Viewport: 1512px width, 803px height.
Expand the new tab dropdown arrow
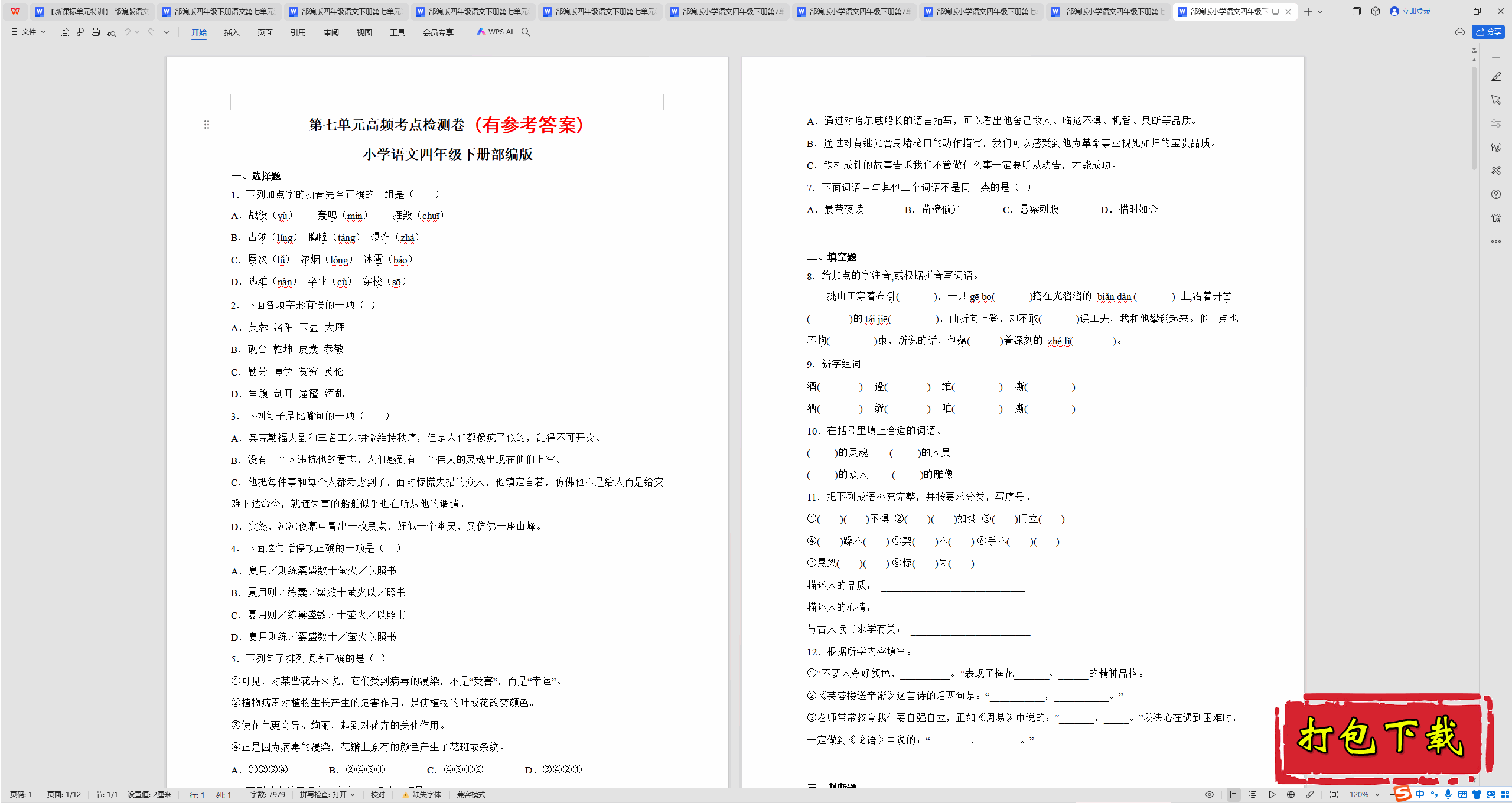pyautogui.click(x=1320, y=11)
